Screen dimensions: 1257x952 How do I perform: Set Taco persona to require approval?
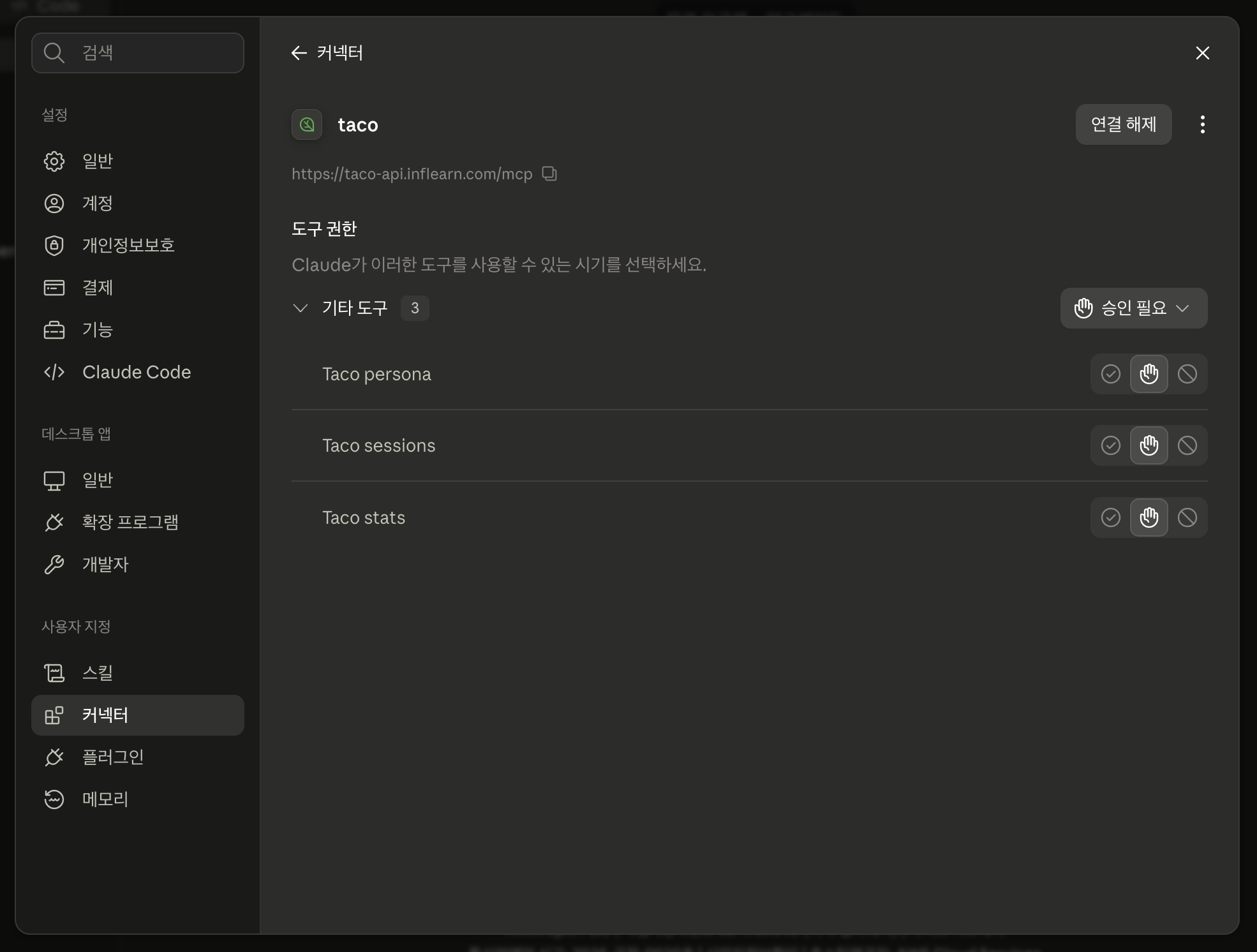[x=1149, y=374]
